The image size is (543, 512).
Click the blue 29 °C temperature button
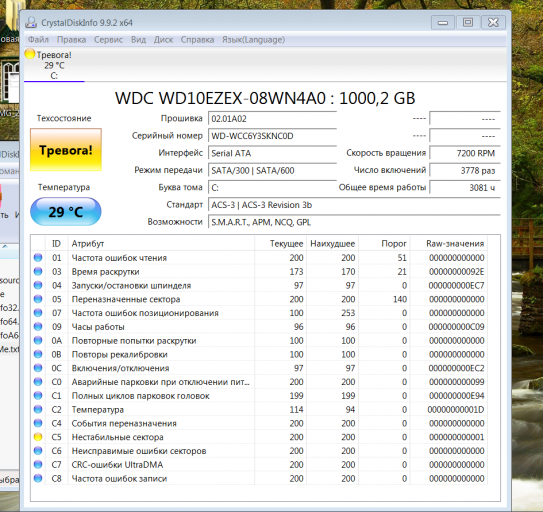point(66,212)
